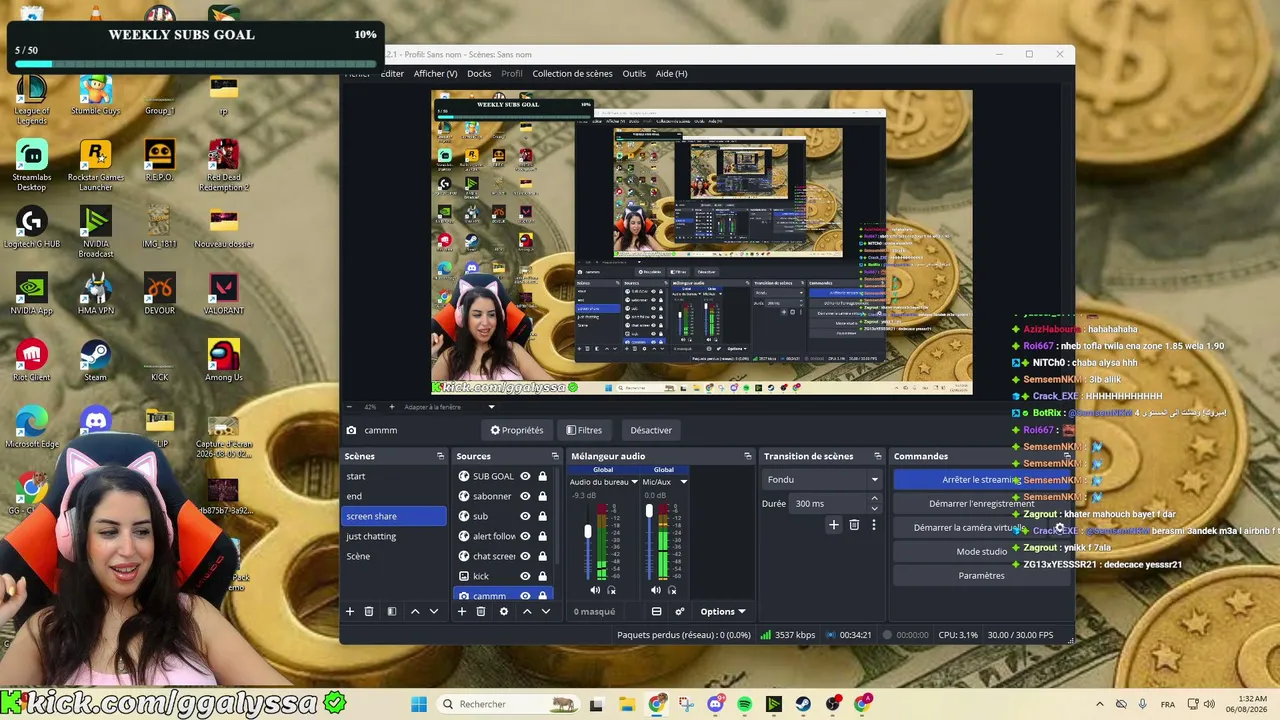Increase the transition Durée value
Image resolution: width=1280 pixels, height=720 pixels.
point(874,499)
